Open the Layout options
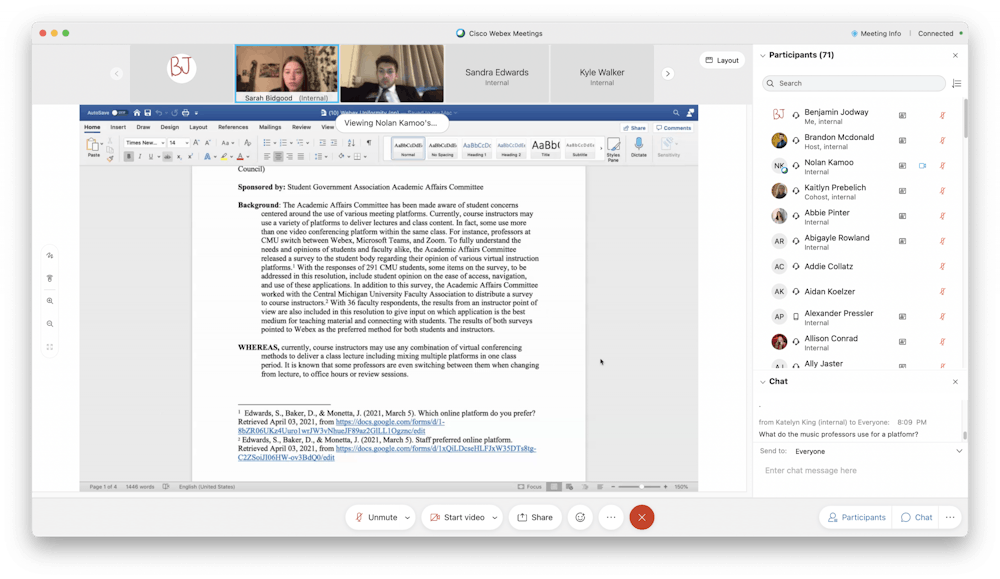 click(x=721, y=60)
